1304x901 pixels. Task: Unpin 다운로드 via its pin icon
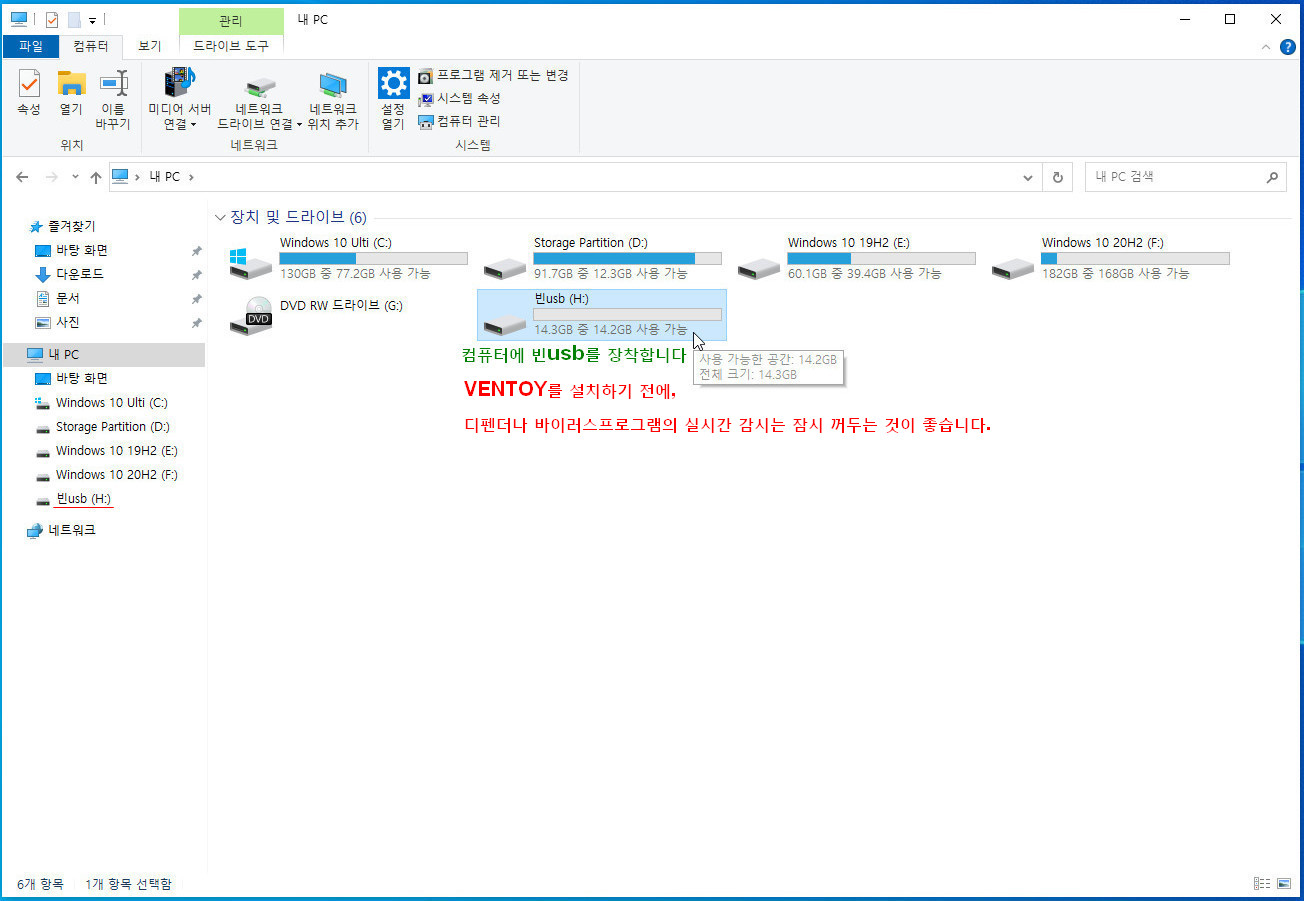pos(197,275)
